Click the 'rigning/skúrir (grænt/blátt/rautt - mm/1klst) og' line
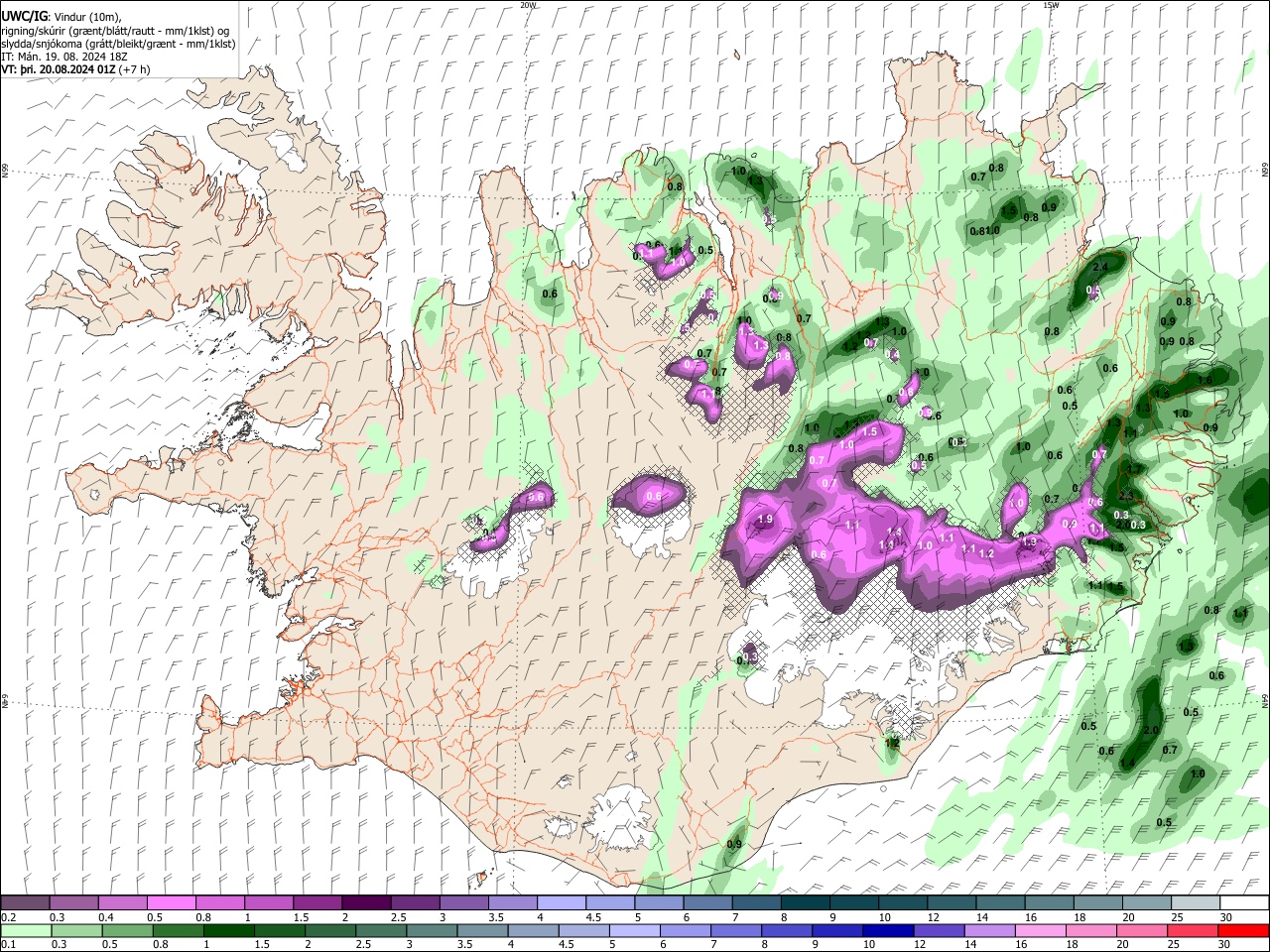This screenshot has height=952, width=1270. tap(115, 31)
